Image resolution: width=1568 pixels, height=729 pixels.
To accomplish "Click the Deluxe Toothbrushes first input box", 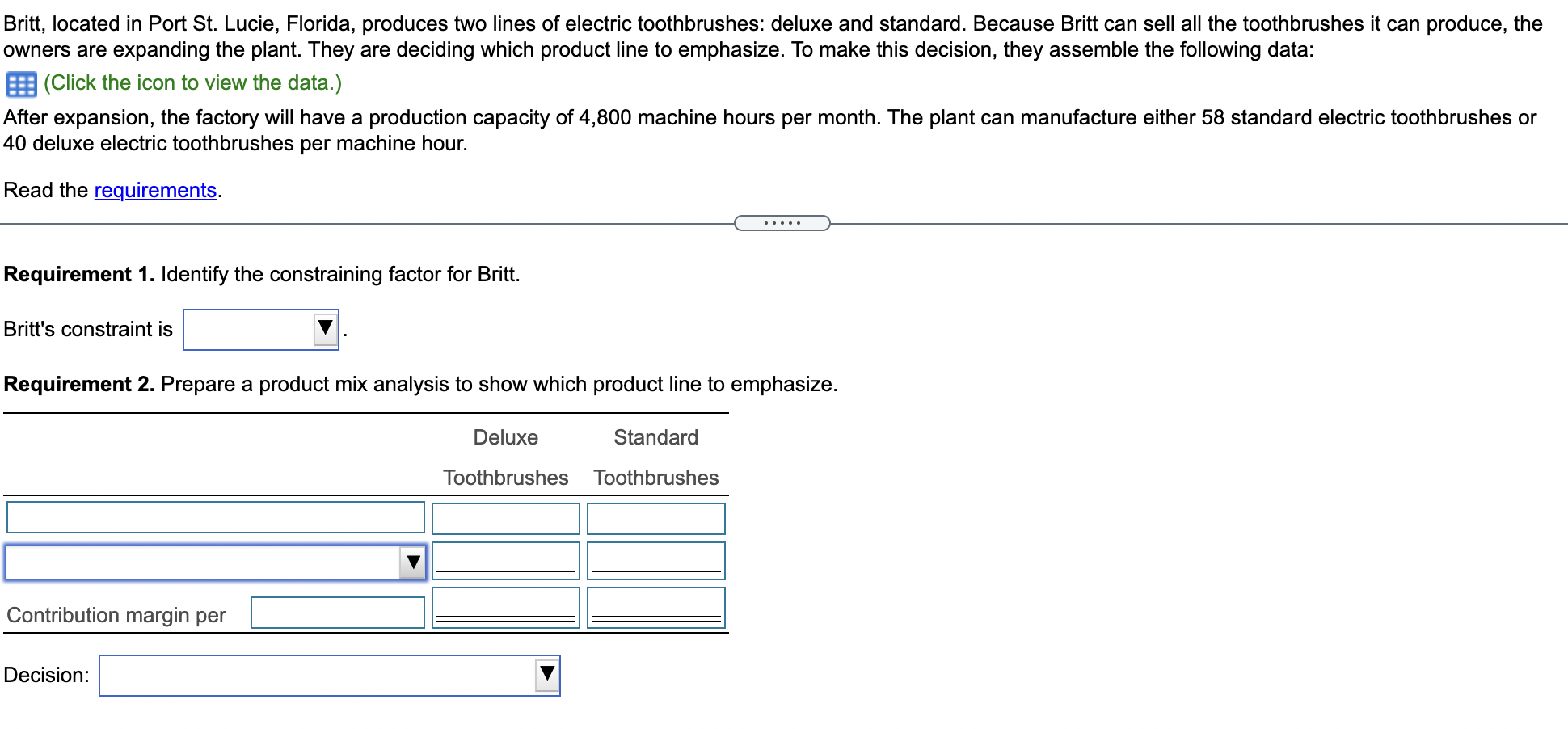I will click(504, 518).
